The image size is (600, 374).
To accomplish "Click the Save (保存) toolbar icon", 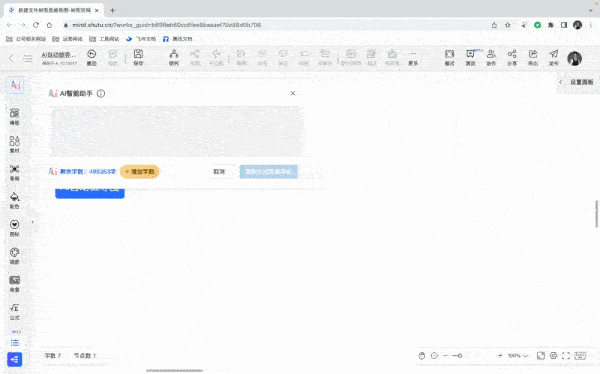I will click(138, 57).
